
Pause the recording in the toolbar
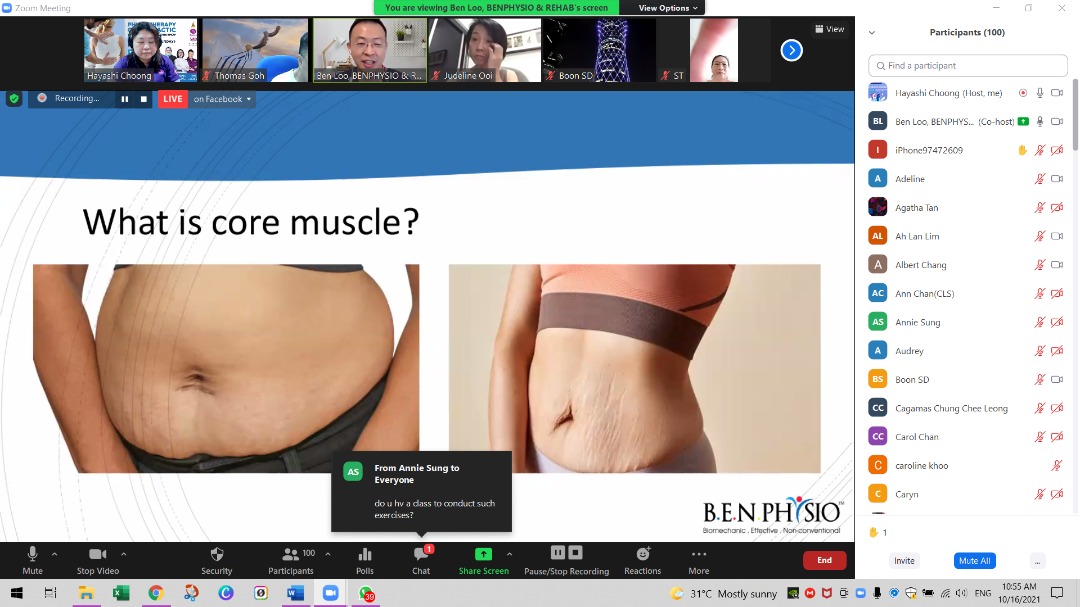[558, 553]
